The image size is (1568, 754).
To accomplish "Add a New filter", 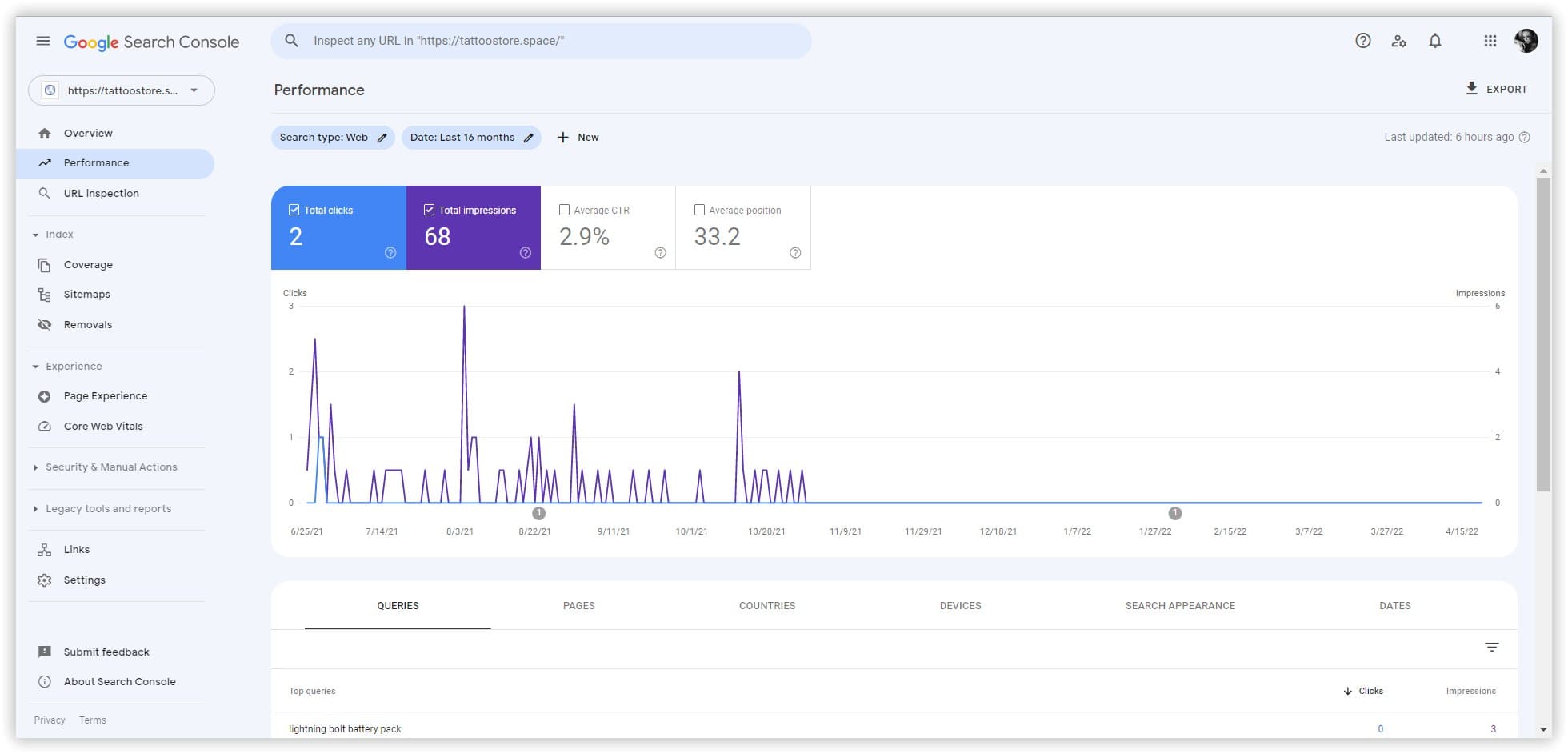I will 578,138.
